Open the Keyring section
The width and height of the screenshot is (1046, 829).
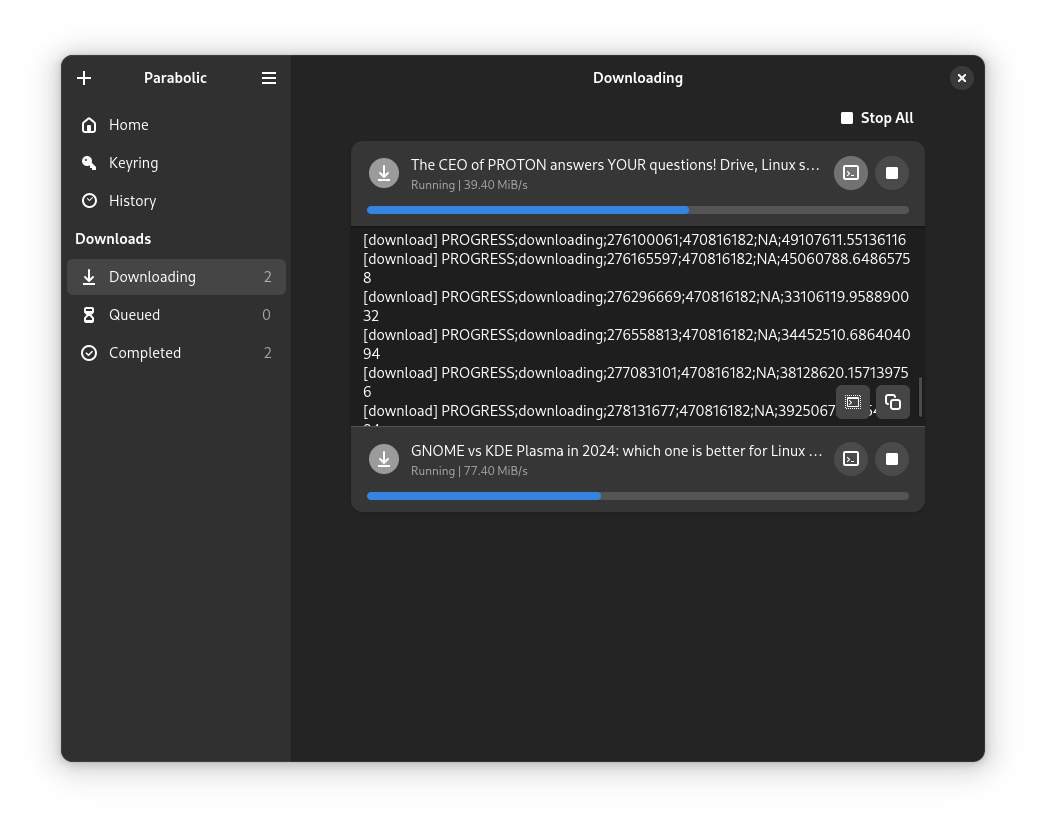[133, 162]
